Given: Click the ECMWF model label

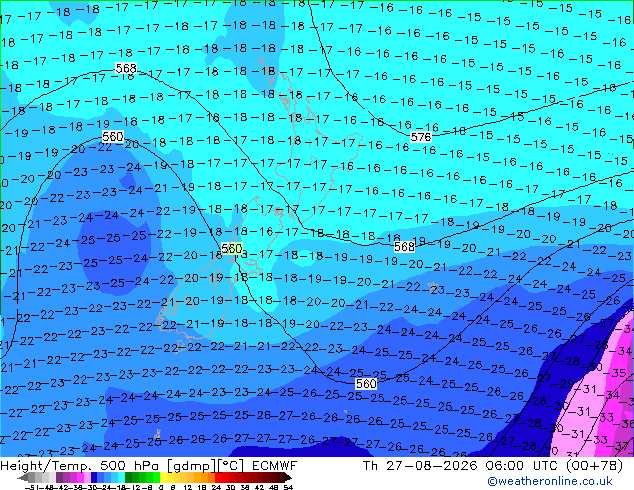Looking at the screenshot, I should (x=275, y=466).
